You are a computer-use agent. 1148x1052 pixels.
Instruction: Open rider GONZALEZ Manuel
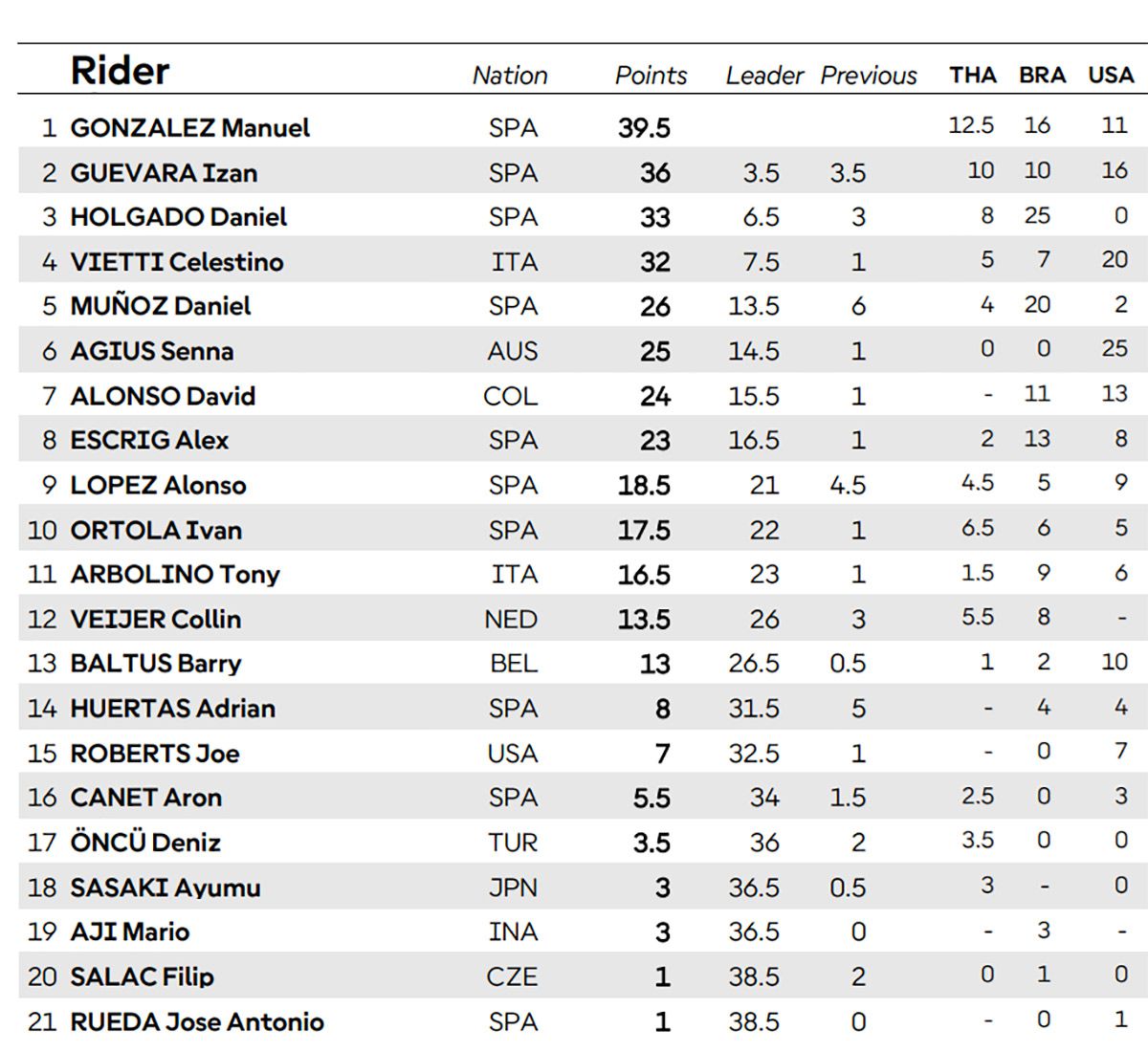click(190, 128)
